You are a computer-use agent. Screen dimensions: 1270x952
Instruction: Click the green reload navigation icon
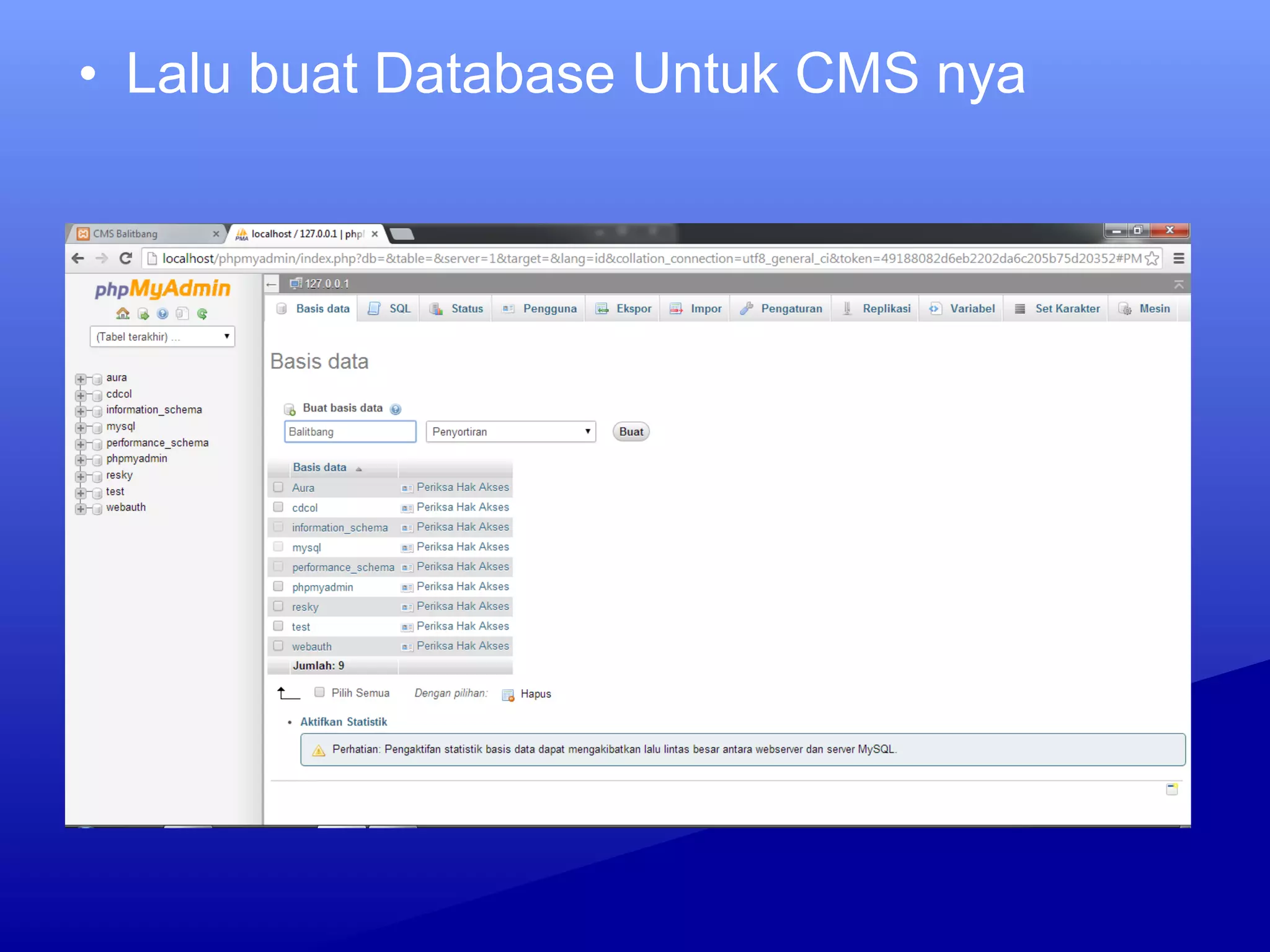pos(202,314)
